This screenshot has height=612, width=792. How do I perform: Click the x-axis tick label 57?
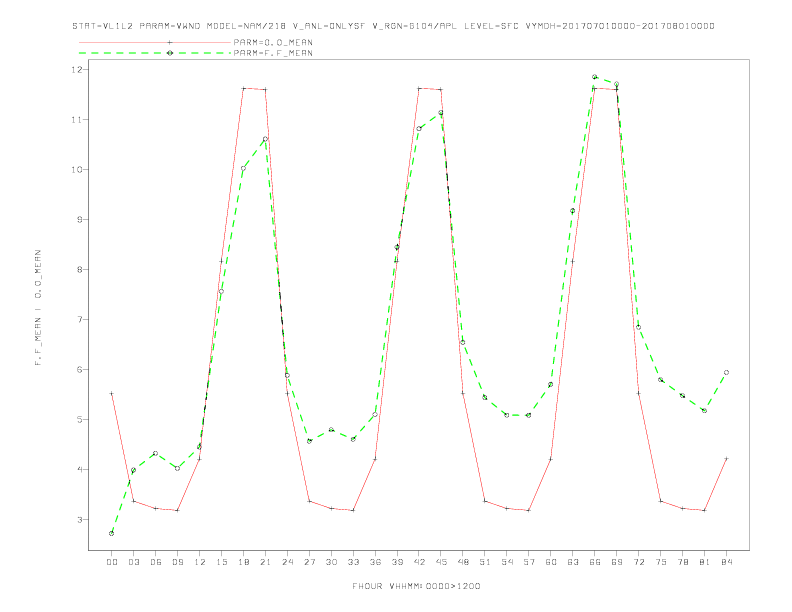point(529,562)
